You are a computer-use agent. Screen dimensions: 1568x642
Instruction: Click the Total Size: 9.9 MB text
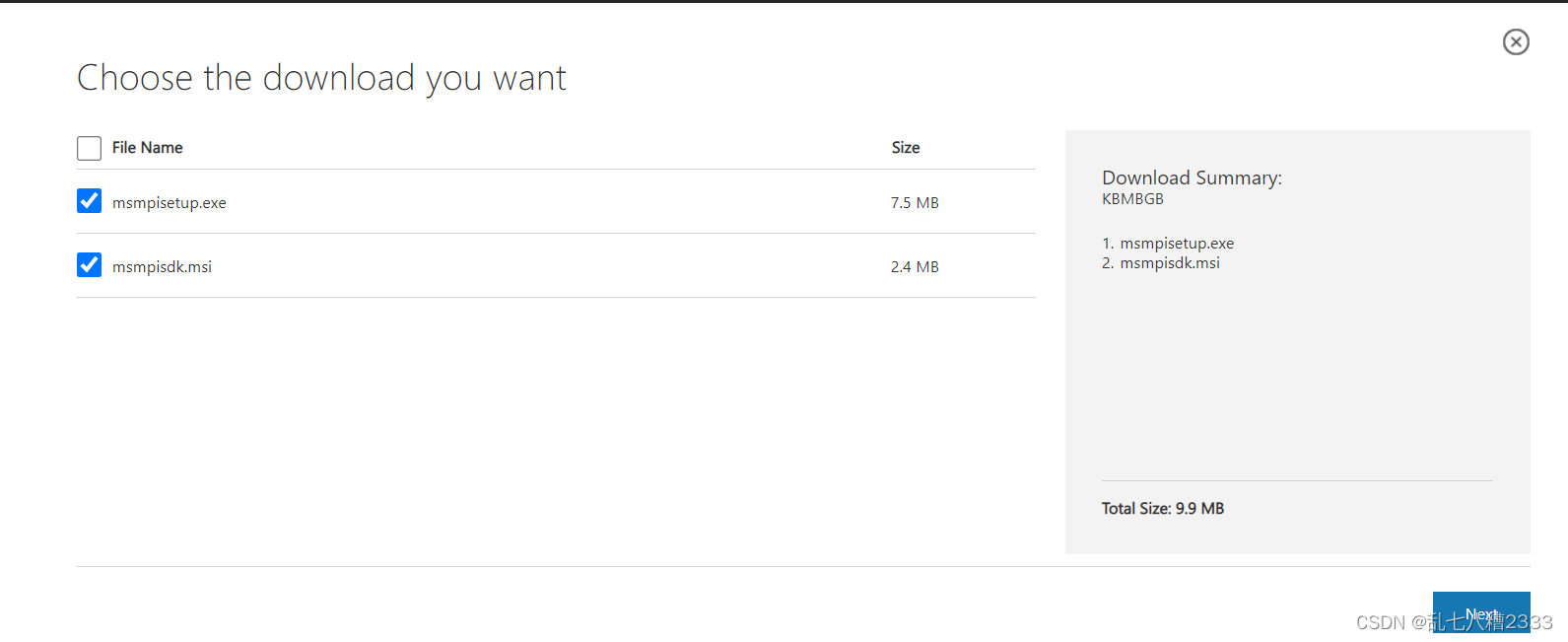tap(1163, 509)
